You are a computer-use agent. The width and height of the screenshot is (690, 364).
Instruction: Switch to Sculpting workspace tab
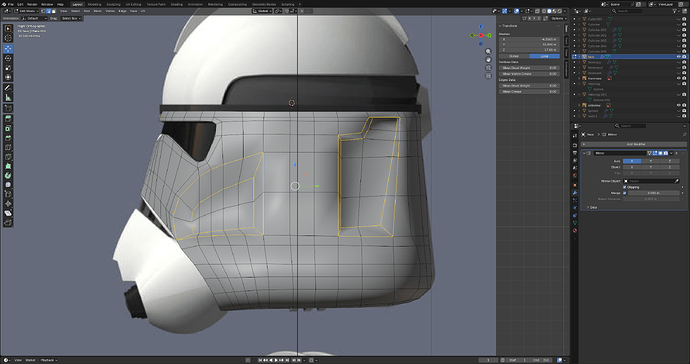coord(114,4)
